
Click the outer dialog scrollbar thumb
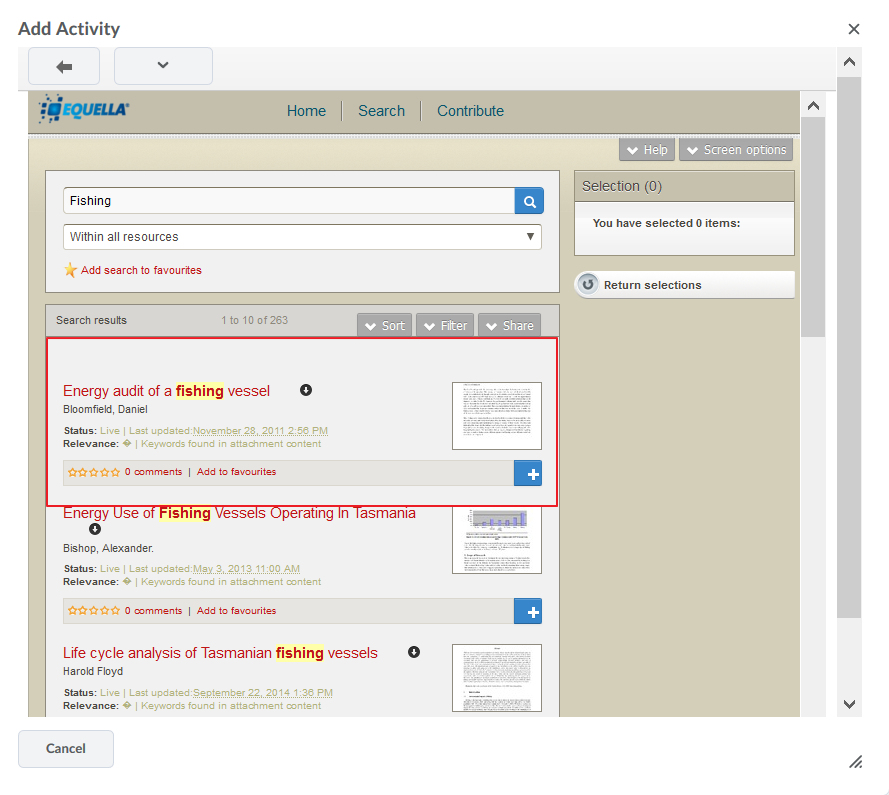point(849,347)
